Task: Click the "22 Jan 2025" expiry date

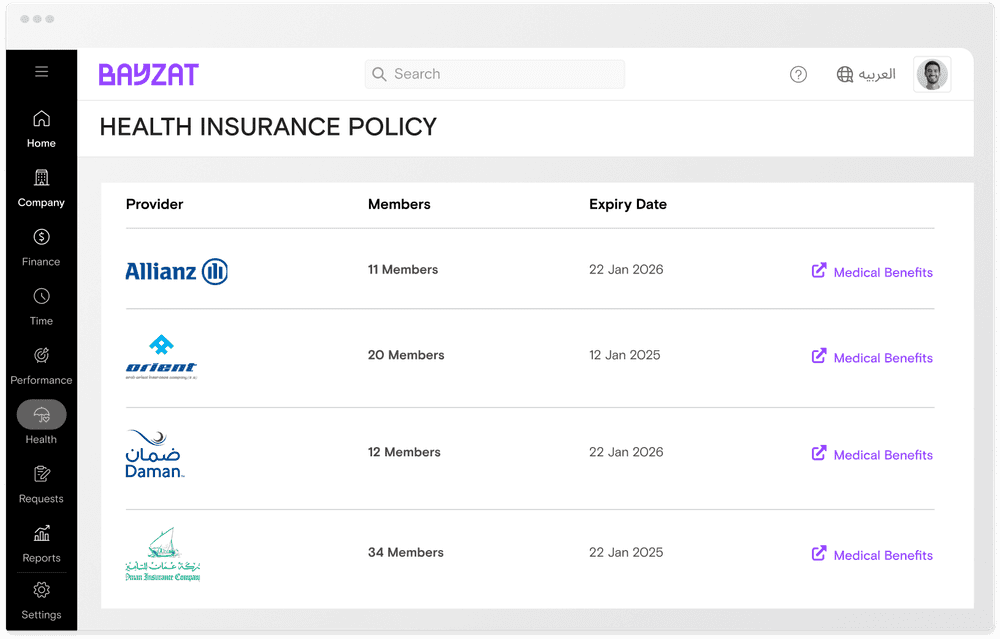Action: 626,553
